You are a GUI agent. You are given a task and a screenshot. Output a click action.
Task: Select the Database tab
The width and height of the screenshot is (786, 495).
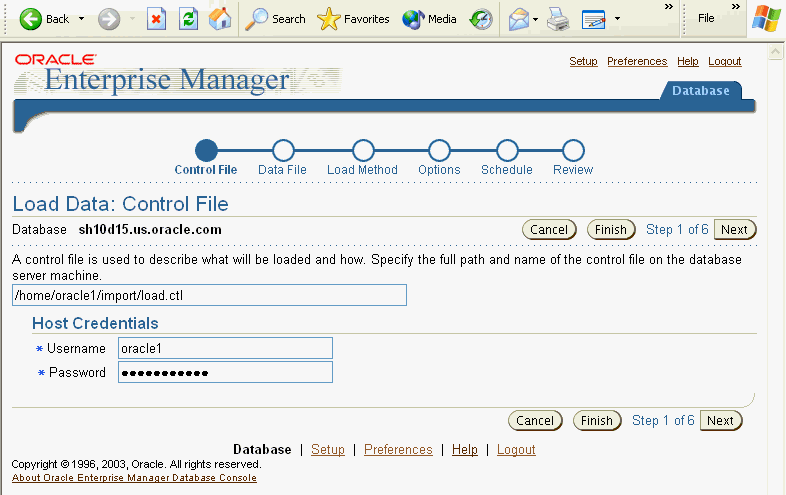point(700,91)
